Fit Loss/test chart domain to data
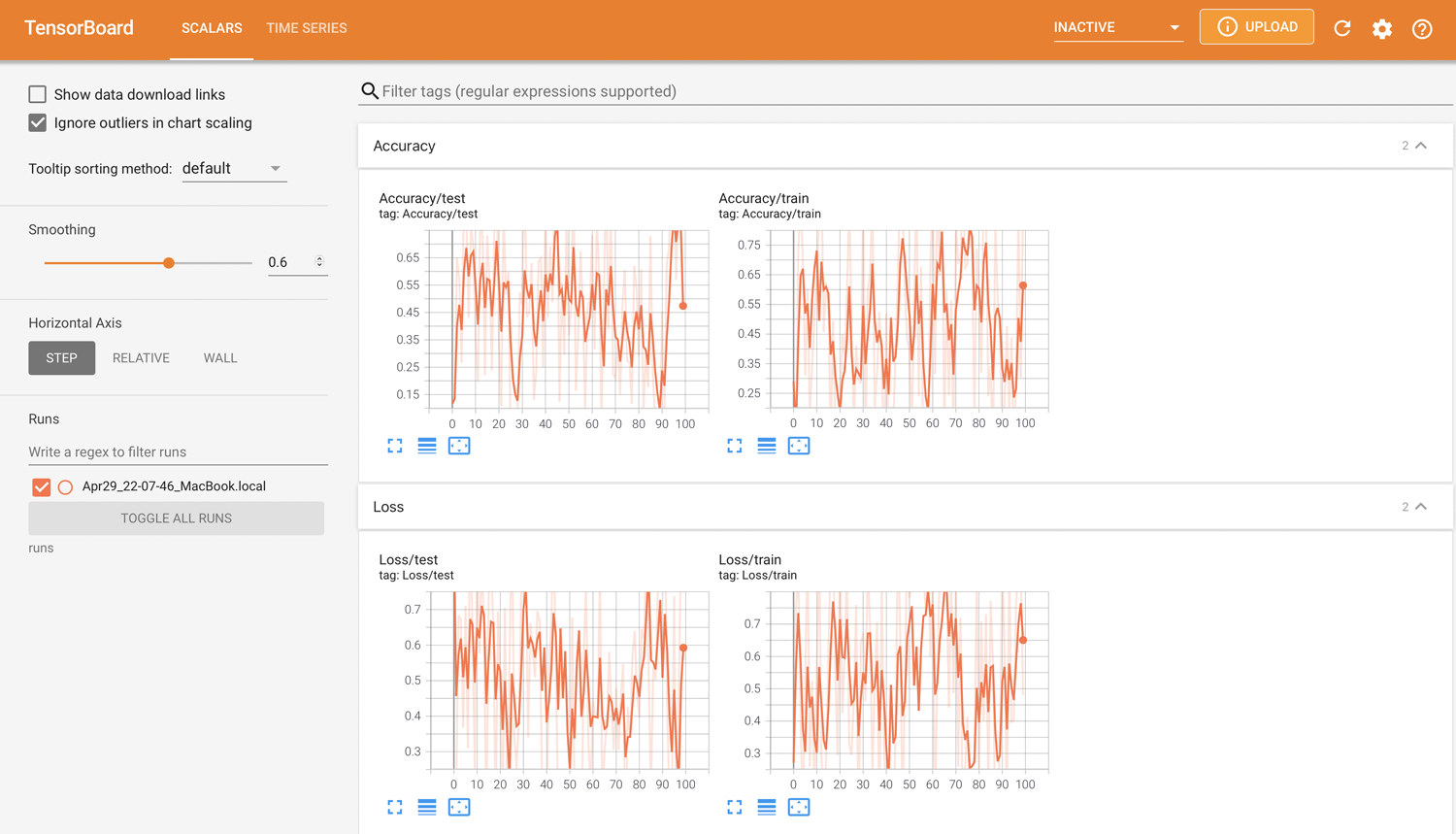Screen dimensions: 1456x834 pos(459,807)
